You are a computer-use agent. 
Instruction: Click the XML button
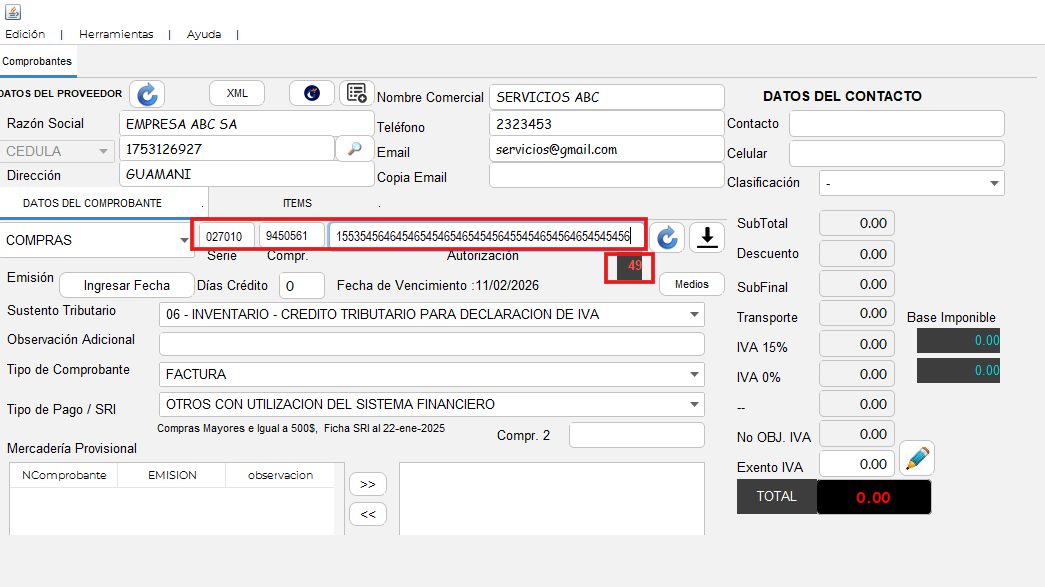coord(237,93)
